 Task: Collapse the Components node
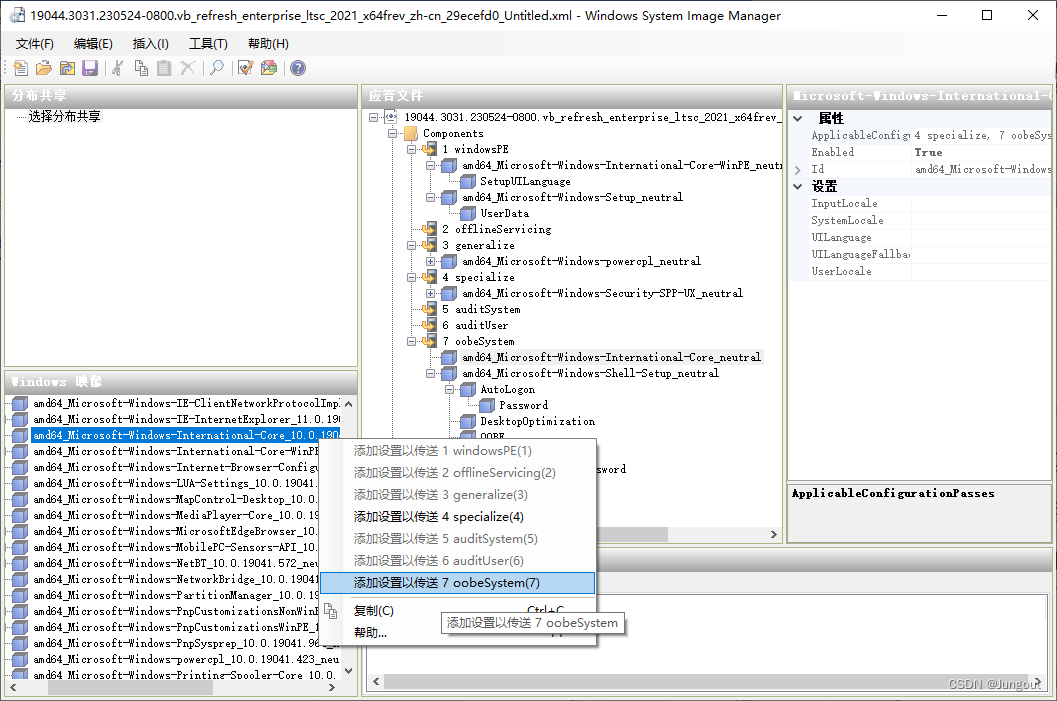(x=392, y=133)
